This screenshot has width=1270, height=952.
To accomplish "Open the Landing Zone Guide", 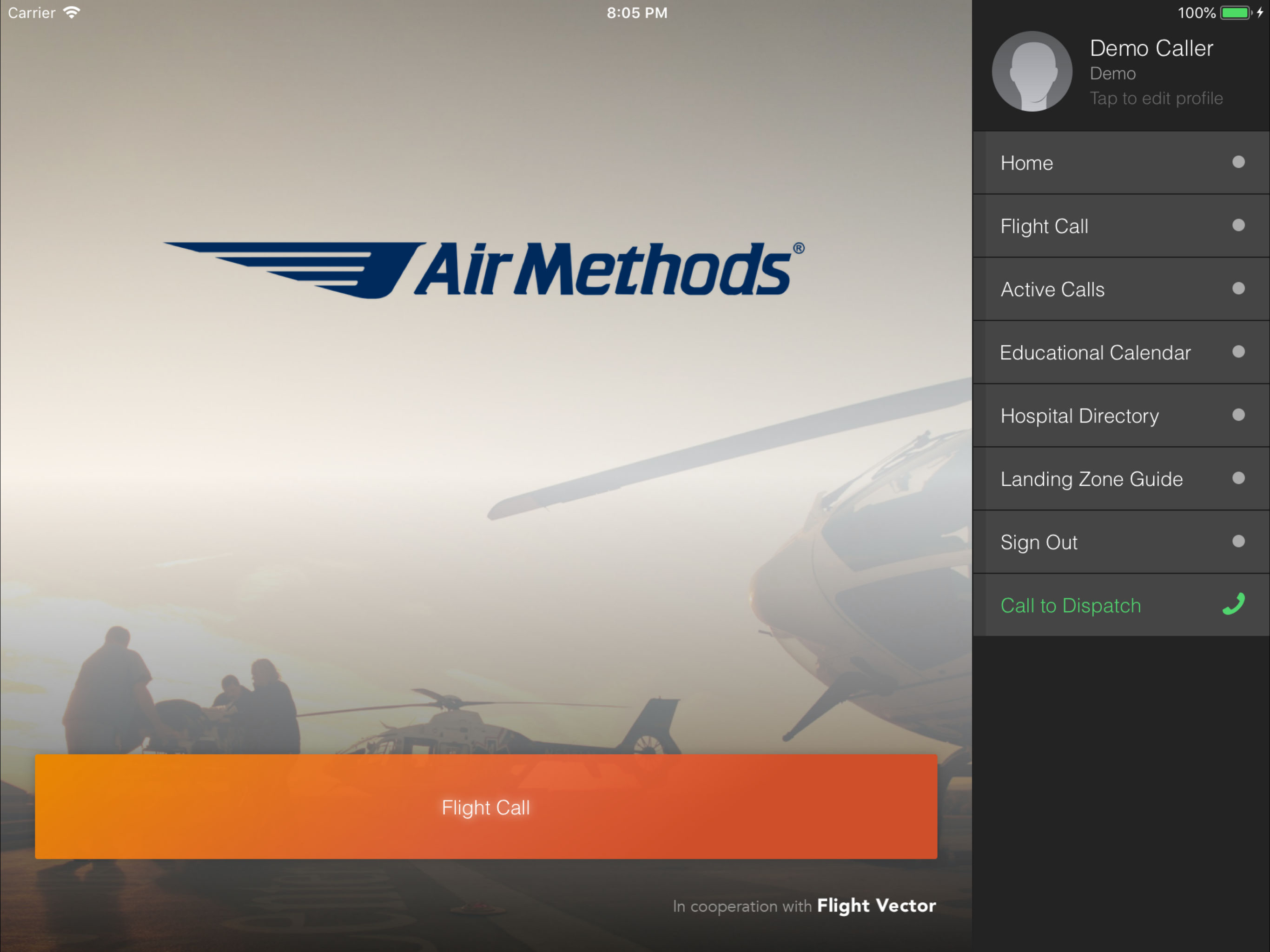I will pos(1091,479).
